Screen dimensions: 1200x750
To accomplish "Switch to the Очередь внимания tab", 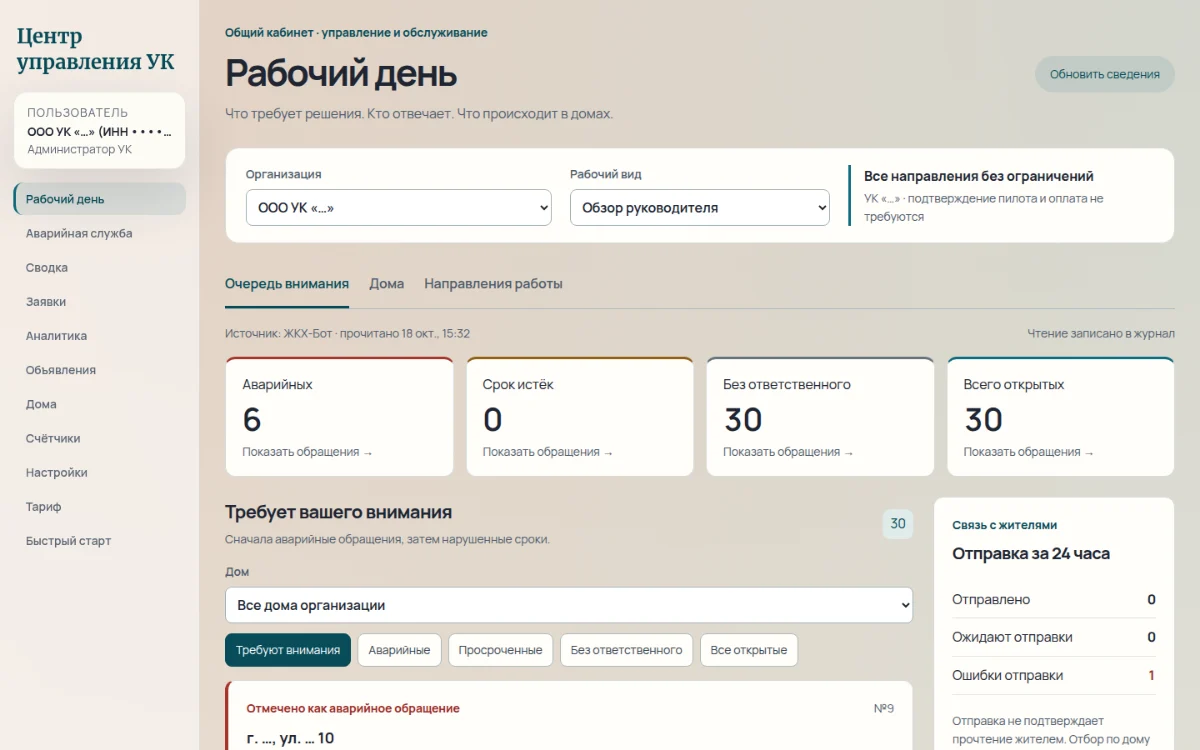I will pos(287,284).
